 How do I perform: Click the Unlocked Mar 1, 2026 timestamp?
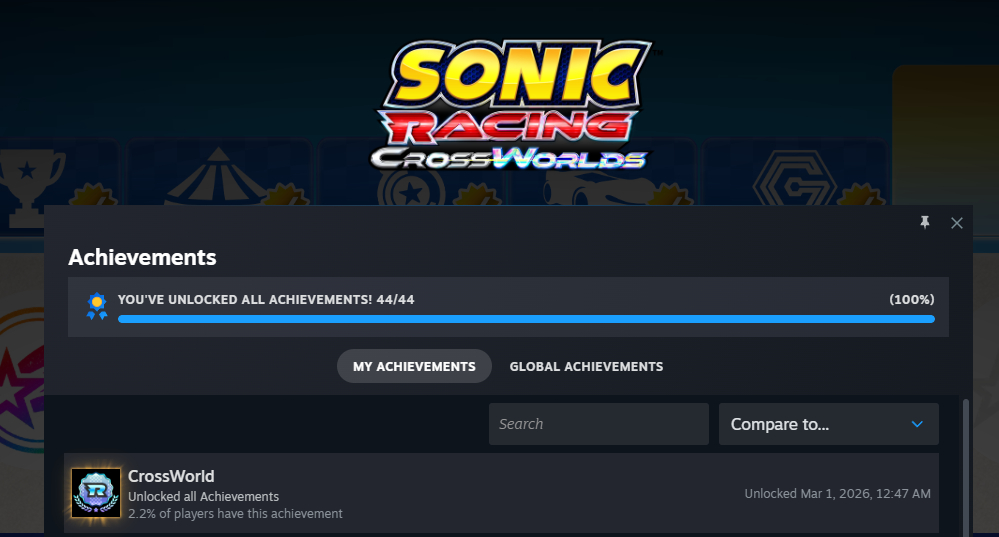click(837, 494)
